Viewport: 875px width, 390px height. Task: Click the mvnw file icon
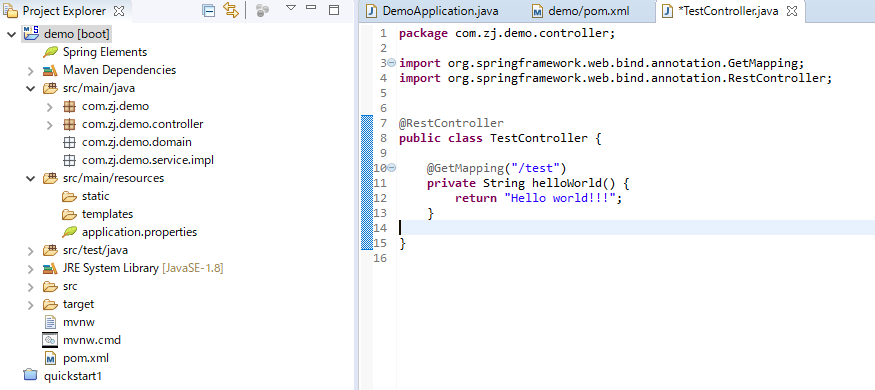pos(50,322)
